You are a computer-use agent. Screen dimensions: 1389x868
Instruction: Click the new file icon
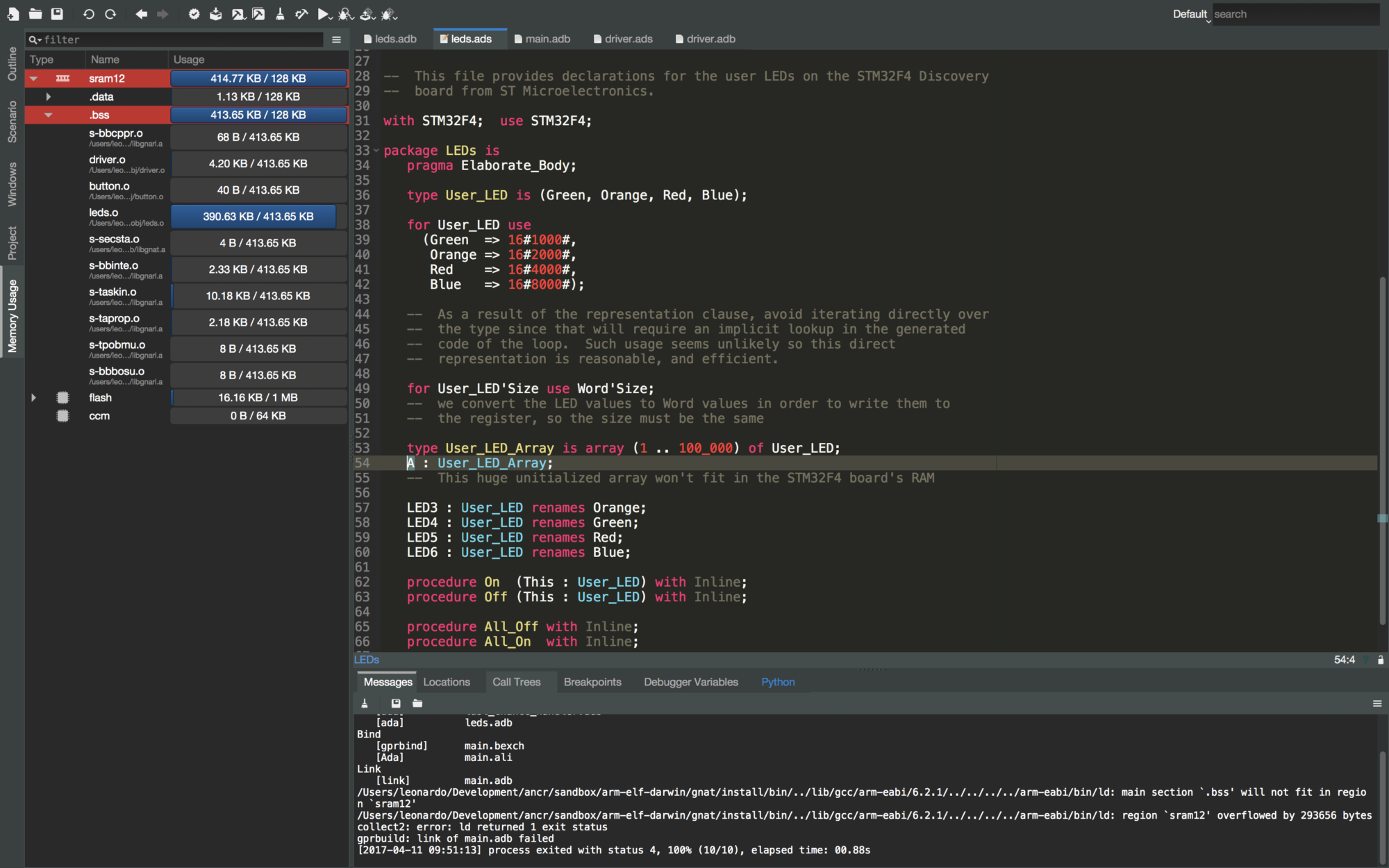[x=13, y=14]
